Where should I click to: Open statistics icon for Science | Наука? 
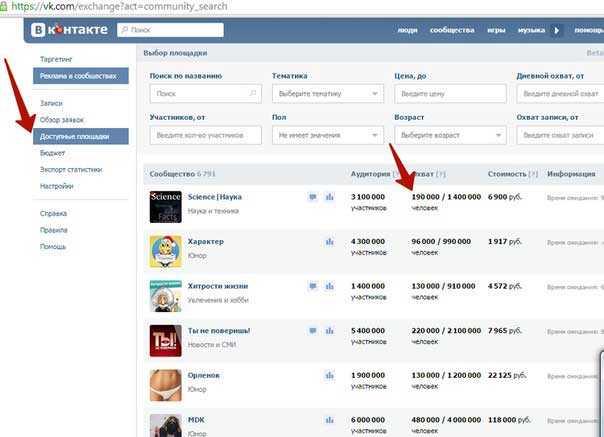330,197
